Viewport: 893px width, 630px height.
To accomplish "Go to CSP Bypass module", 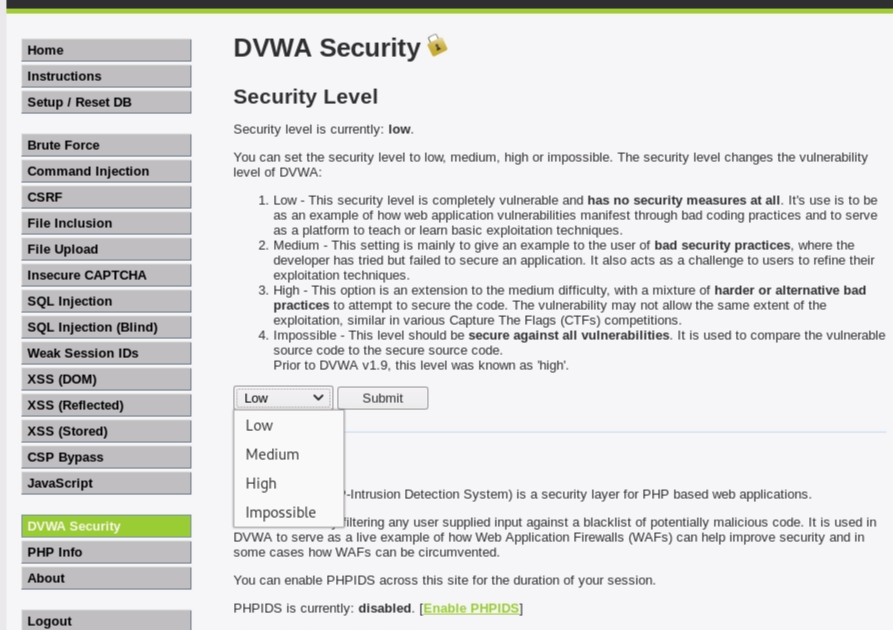I will click(106, 457).
